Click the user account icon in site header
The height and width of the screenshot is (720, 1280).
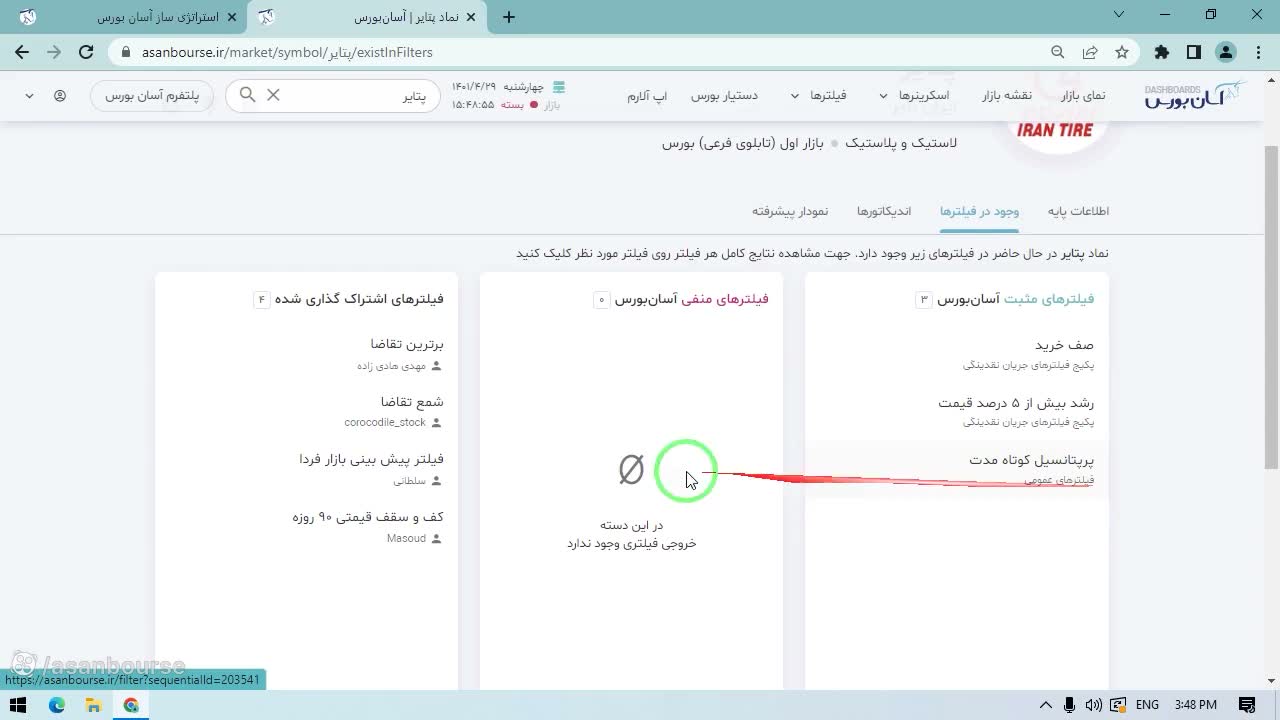(60, 96)
